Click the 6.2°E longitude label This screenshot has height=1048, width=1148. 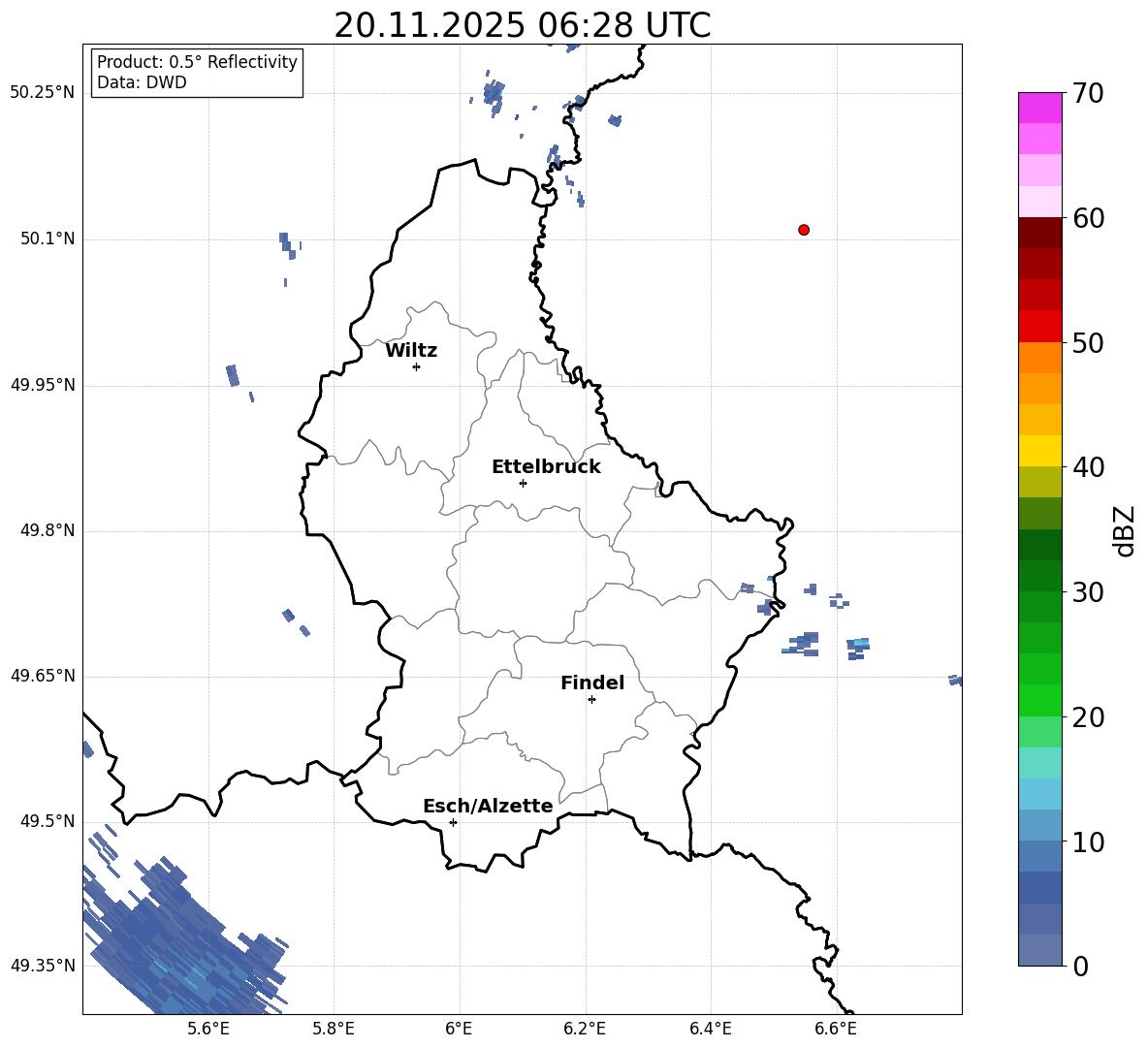[585, 1029]
